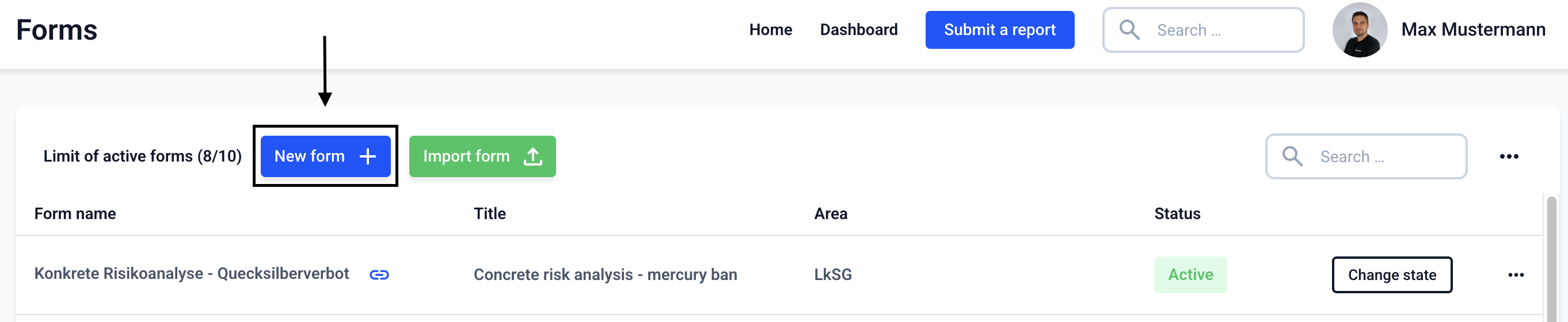This screenshot has width=1568, height=322.
Task: Open the forms list three-dot menu
Action: pos(1508,157)
